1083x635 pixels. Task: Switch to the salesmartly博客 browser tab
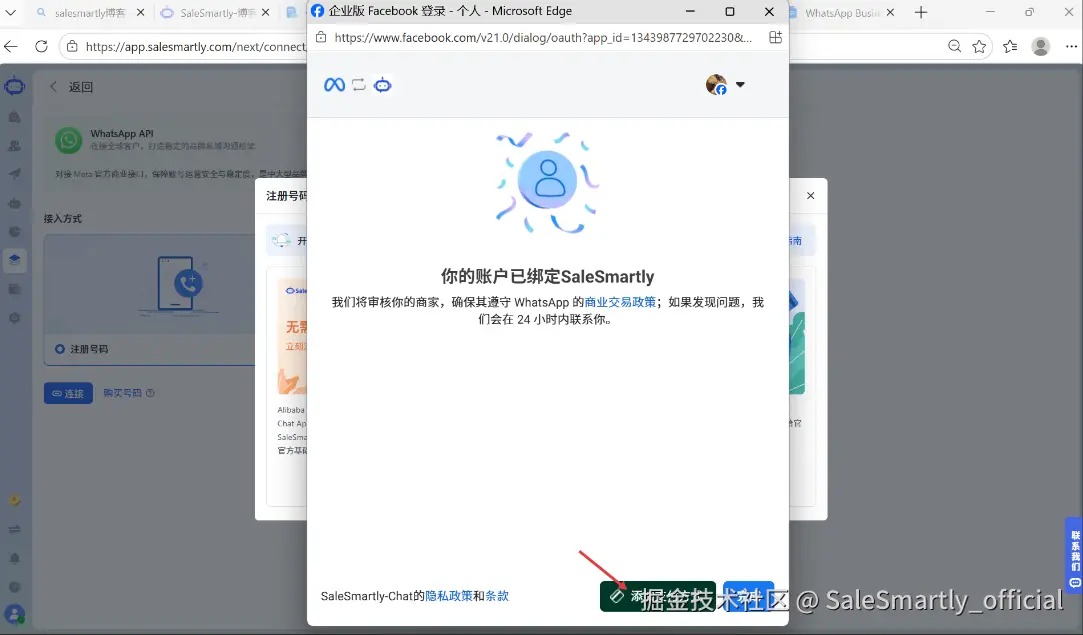pos(90,12)
